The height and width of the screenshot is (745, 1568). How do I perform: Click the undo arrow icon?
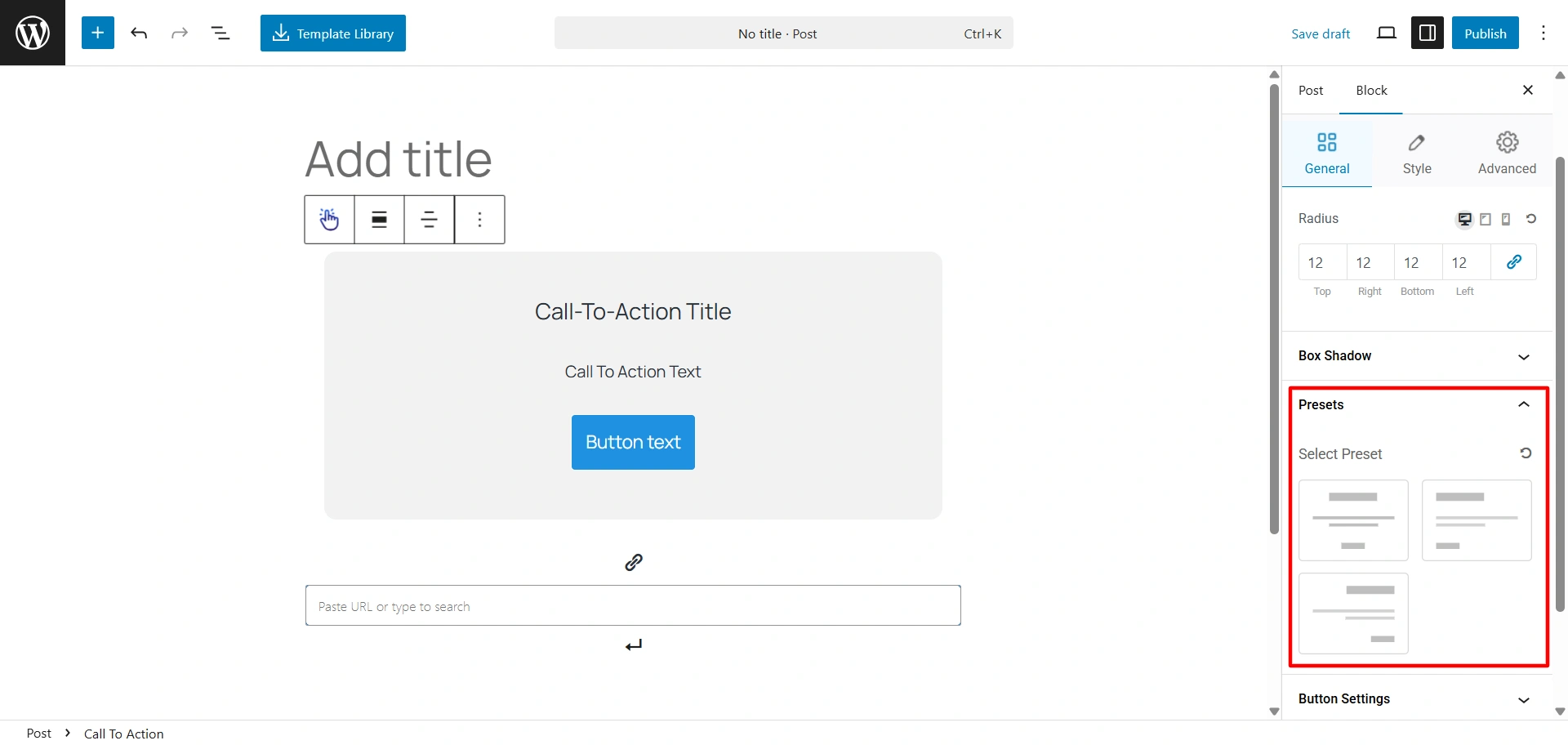click(139, 33)
